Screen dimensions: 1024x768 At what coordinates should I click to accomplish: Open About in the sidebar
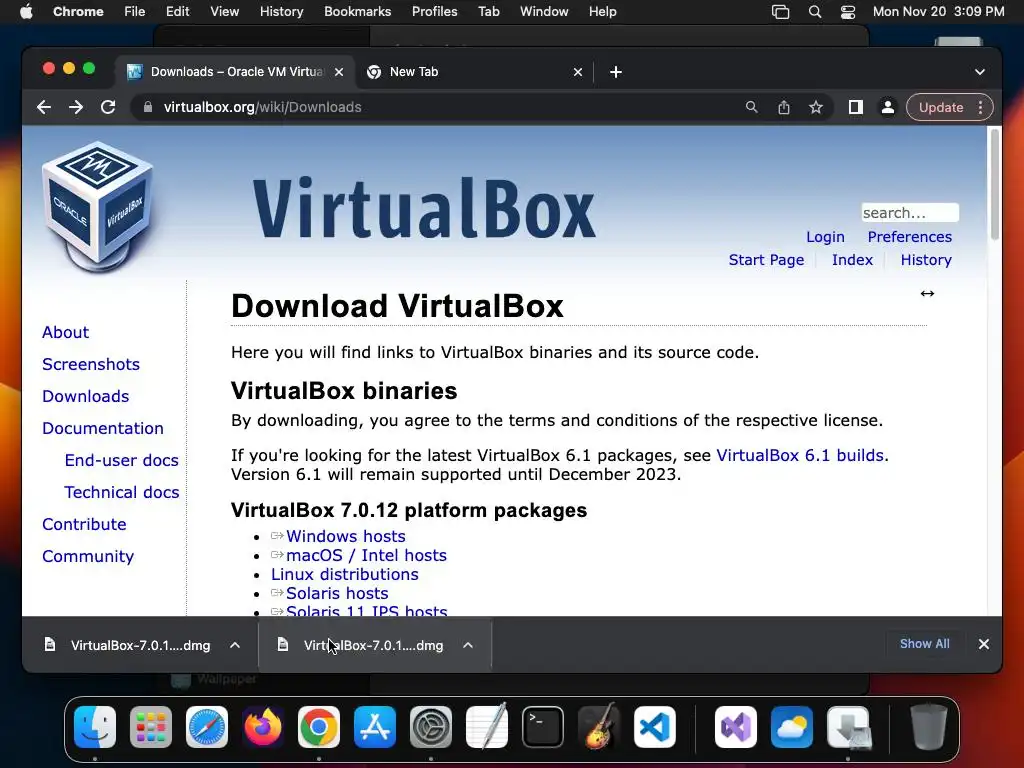(x=65, y=332)
